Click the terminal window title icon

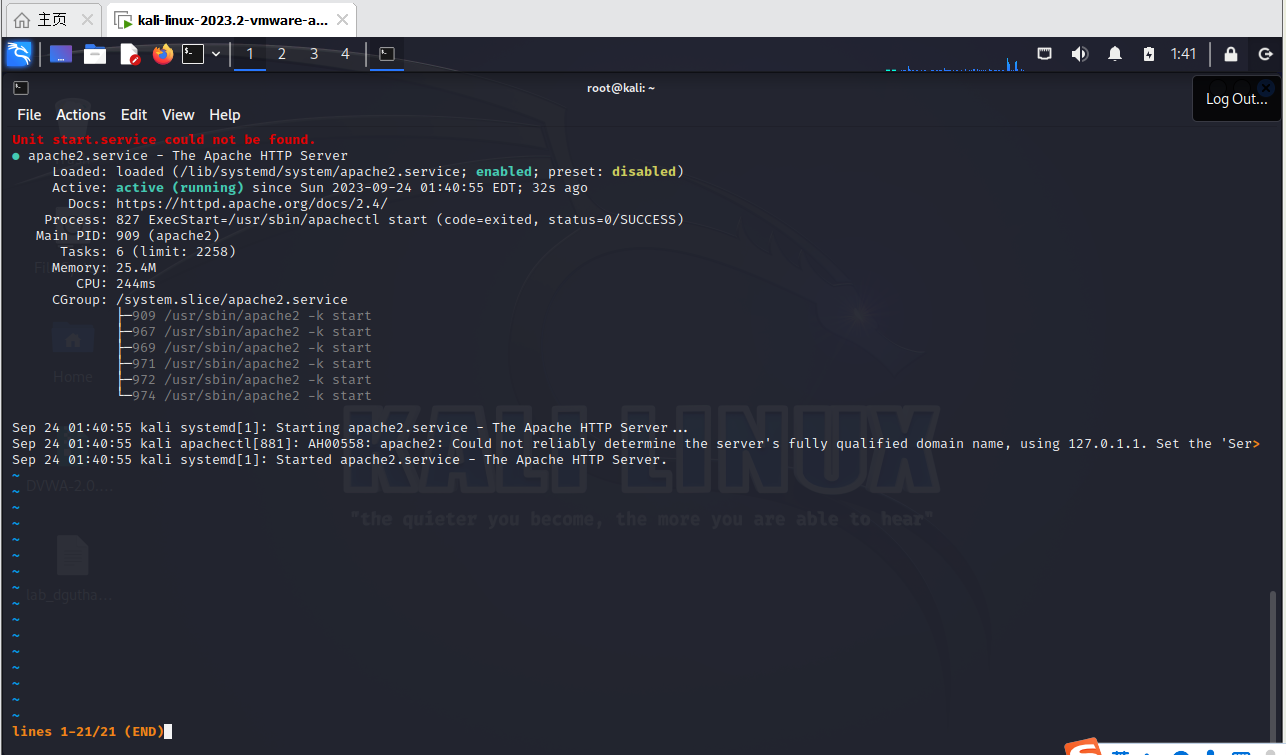pyautogui.click(x=21, y=88)
